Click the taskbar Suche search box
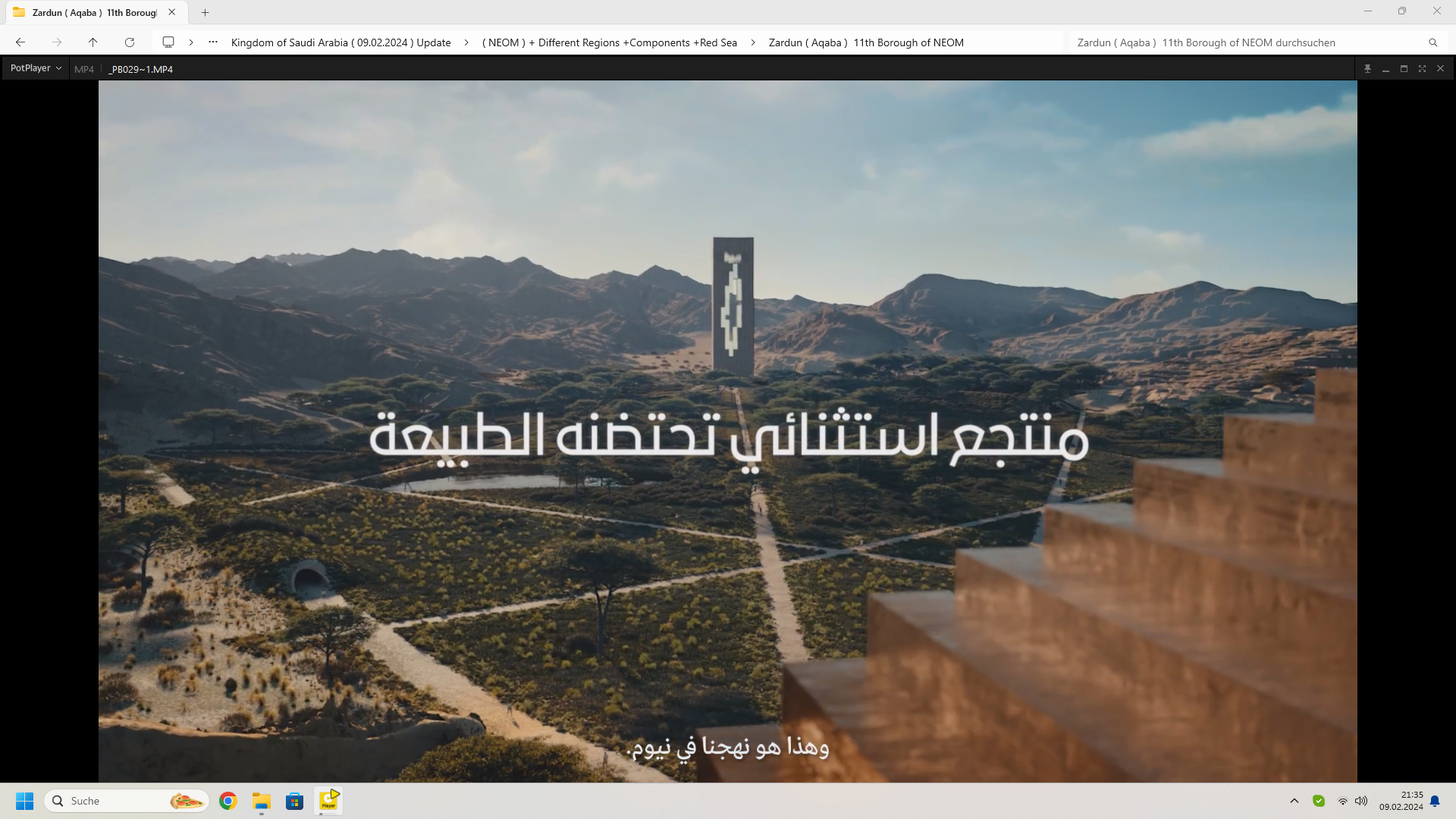1456x819 pixels. pyautogui.click(x=127, y=801)
